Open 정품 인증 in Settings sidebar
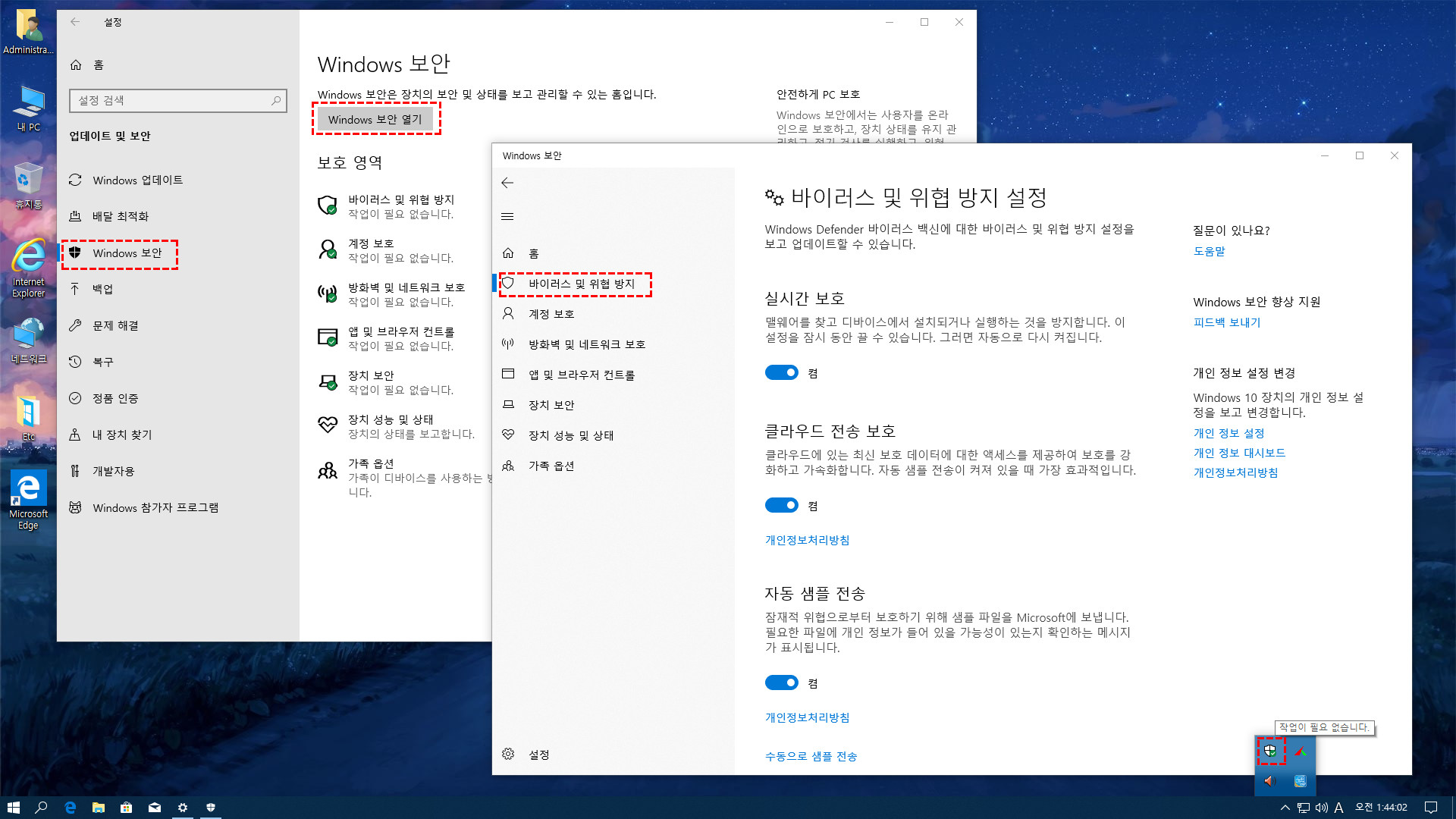The width and height of the screenshot is (1456, 819). coord(177,398)
